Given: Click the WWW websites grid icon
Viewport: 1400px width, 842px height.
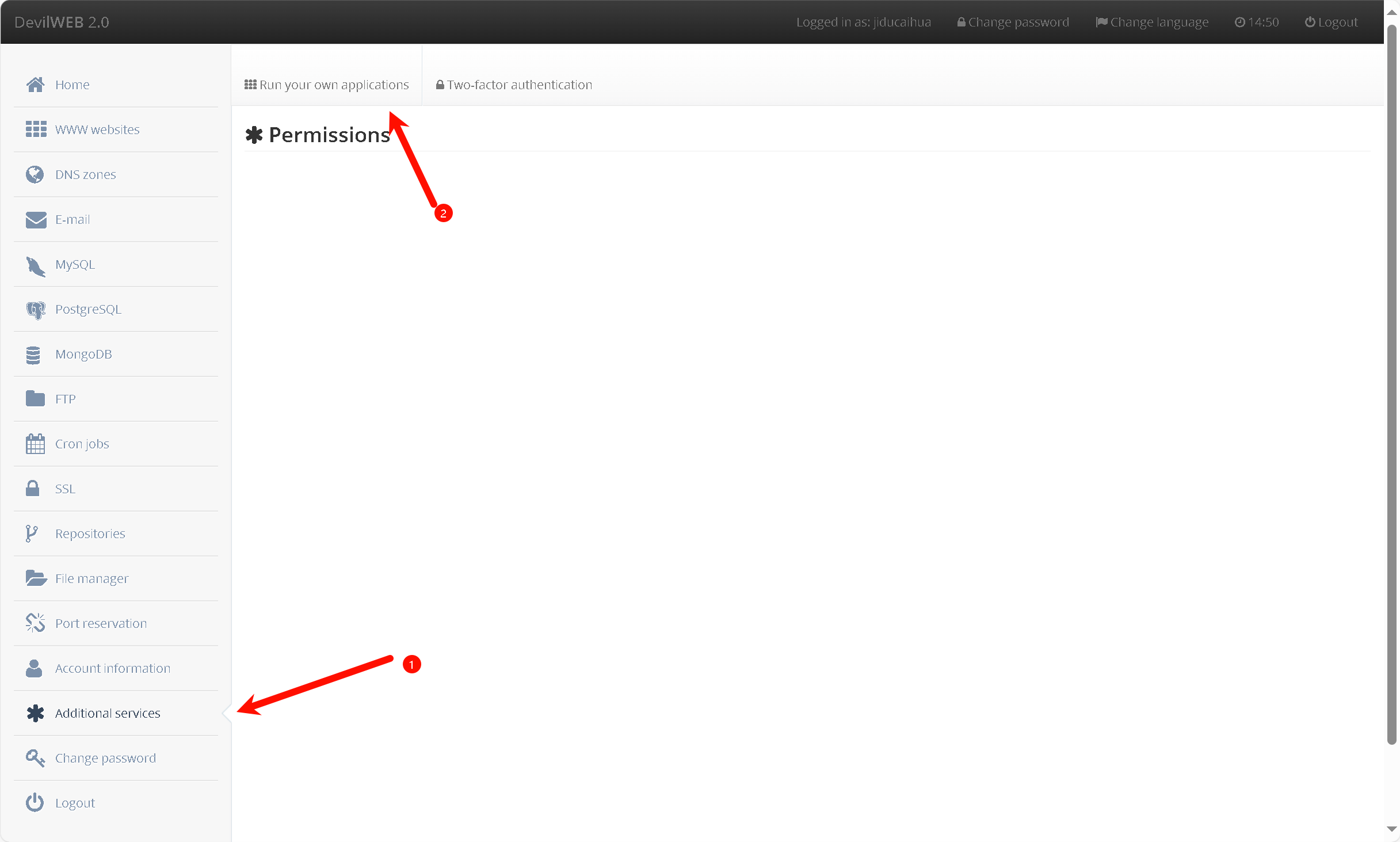Looking at the screenshot, I should (36, 129).
